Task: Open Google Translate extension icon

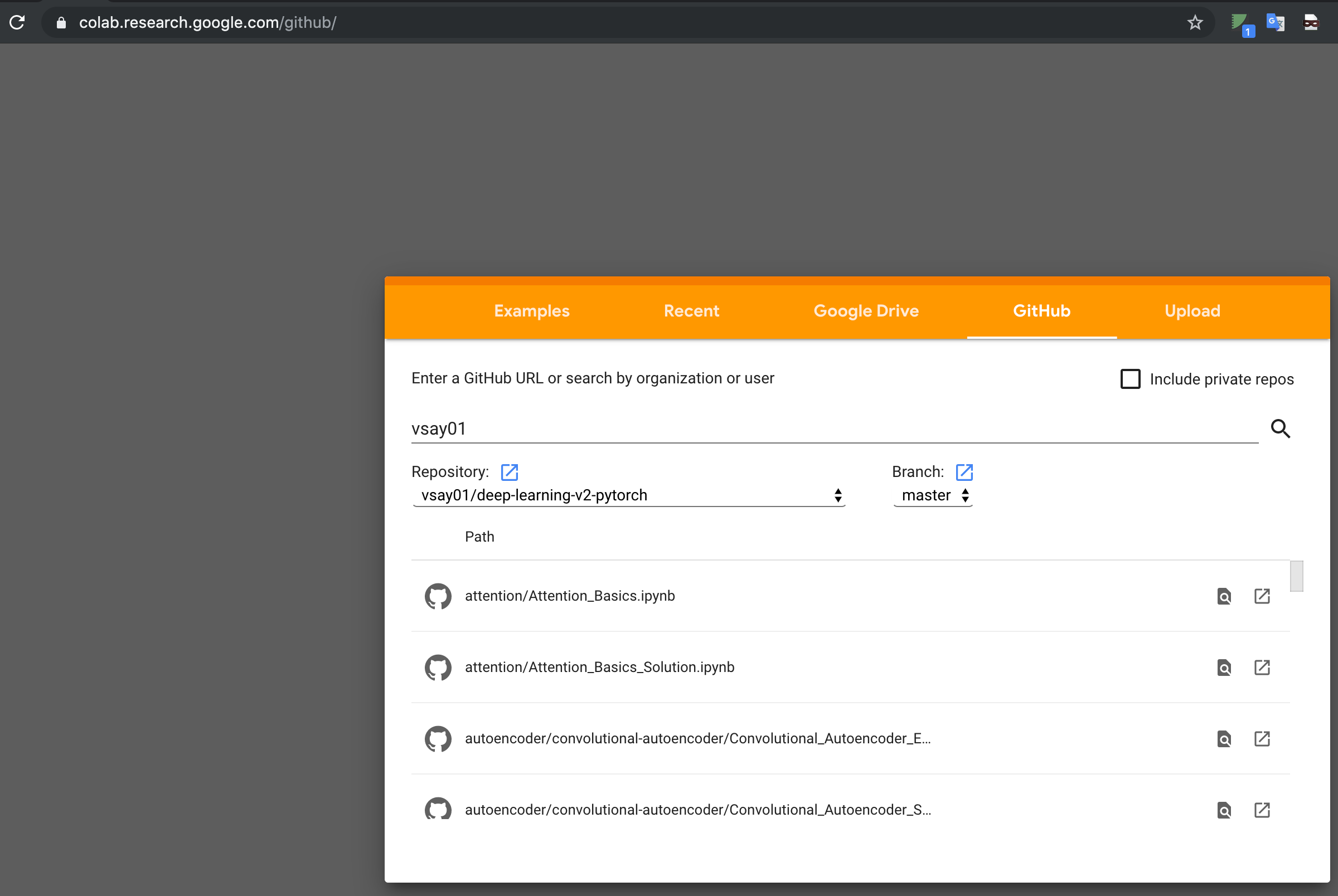Action: [1275, 23]
